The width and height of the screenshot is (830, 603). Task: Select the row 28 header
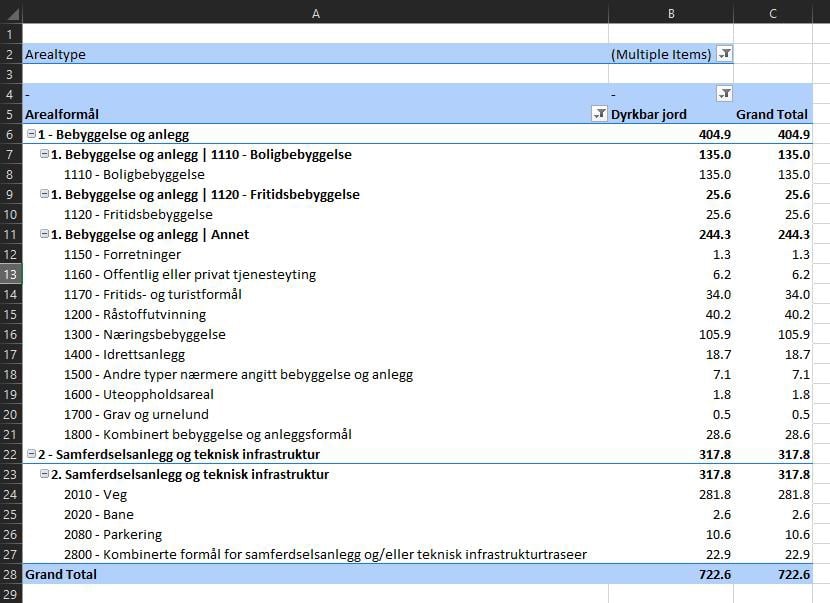coord(10,574)
